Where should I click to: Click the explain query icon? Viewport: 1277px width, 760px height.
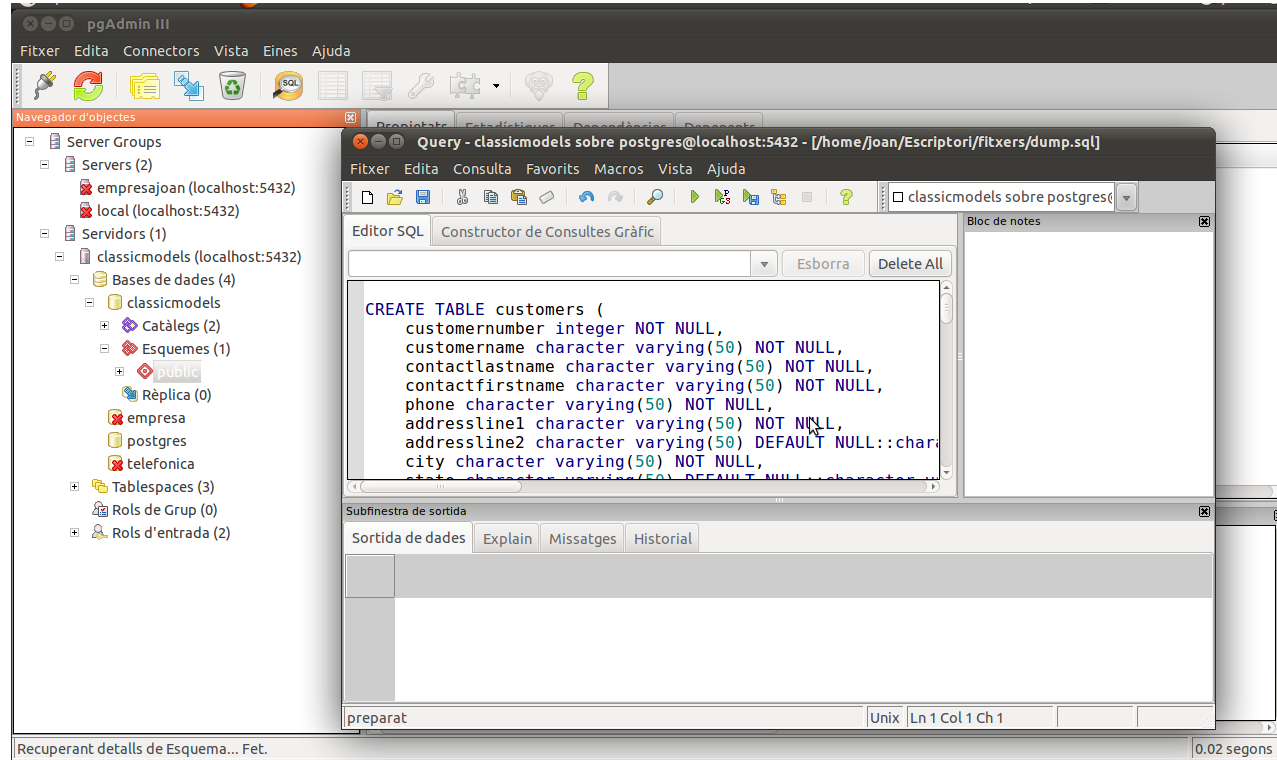(x=778, y=197)
